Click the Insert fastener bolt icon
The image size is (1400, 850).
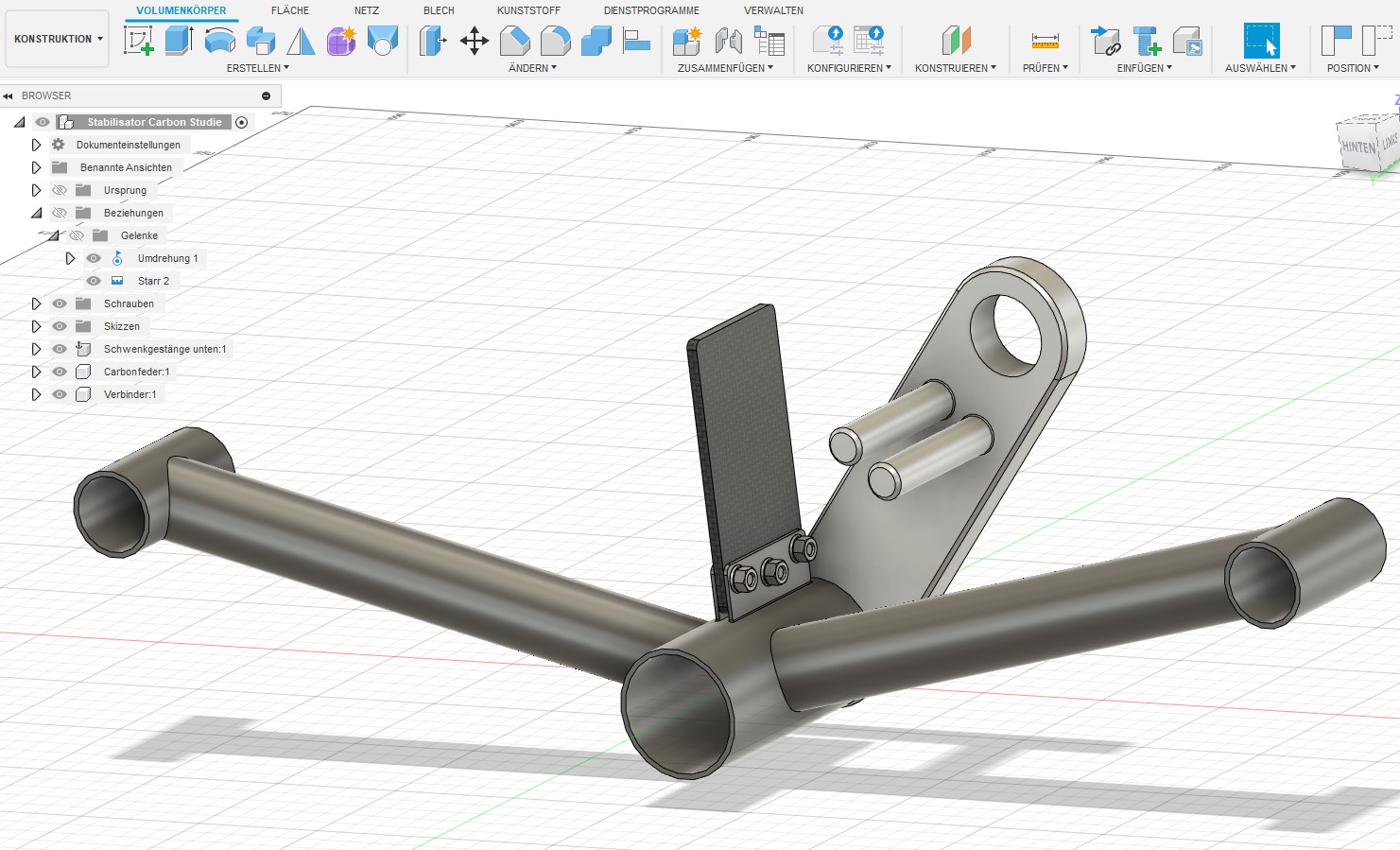pyautogui.click(x=1147, y=41)
